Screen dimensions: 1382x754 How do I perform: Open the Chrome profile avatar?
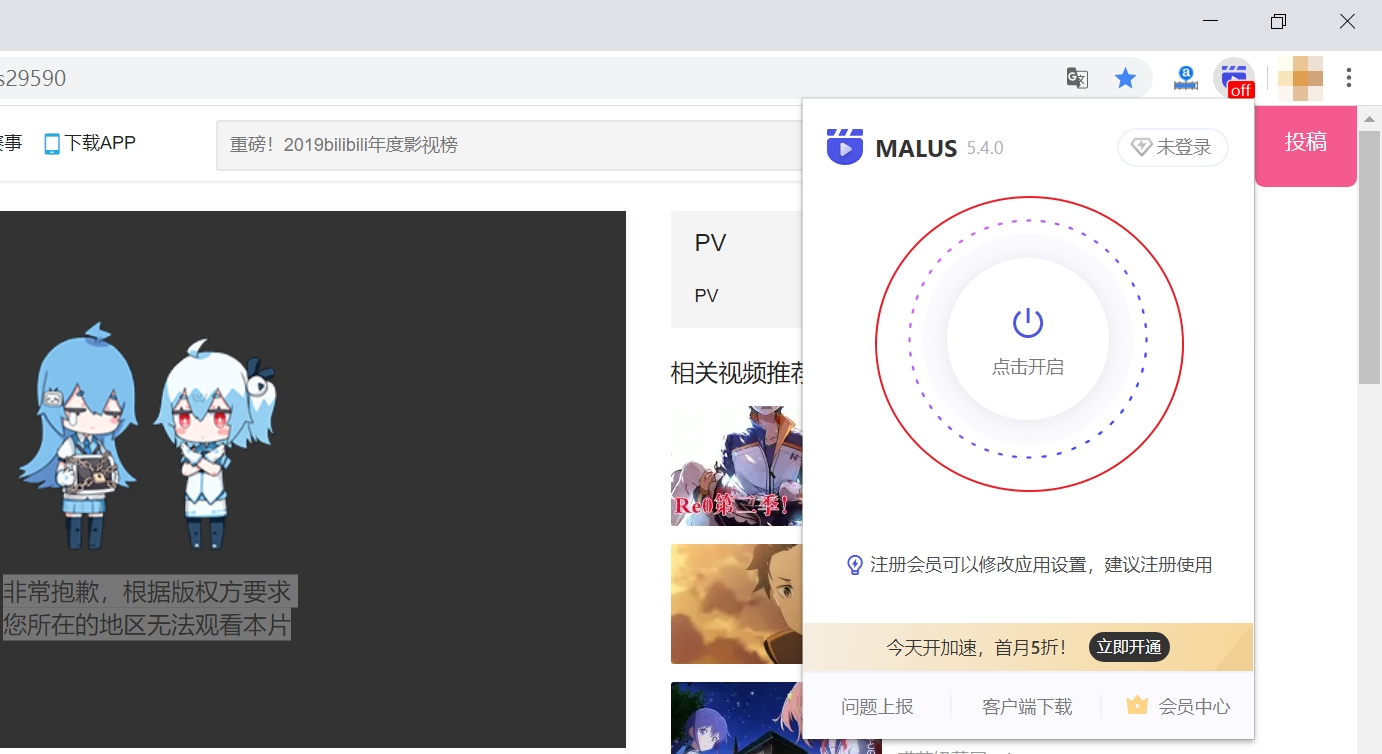tap(1301, 78)
